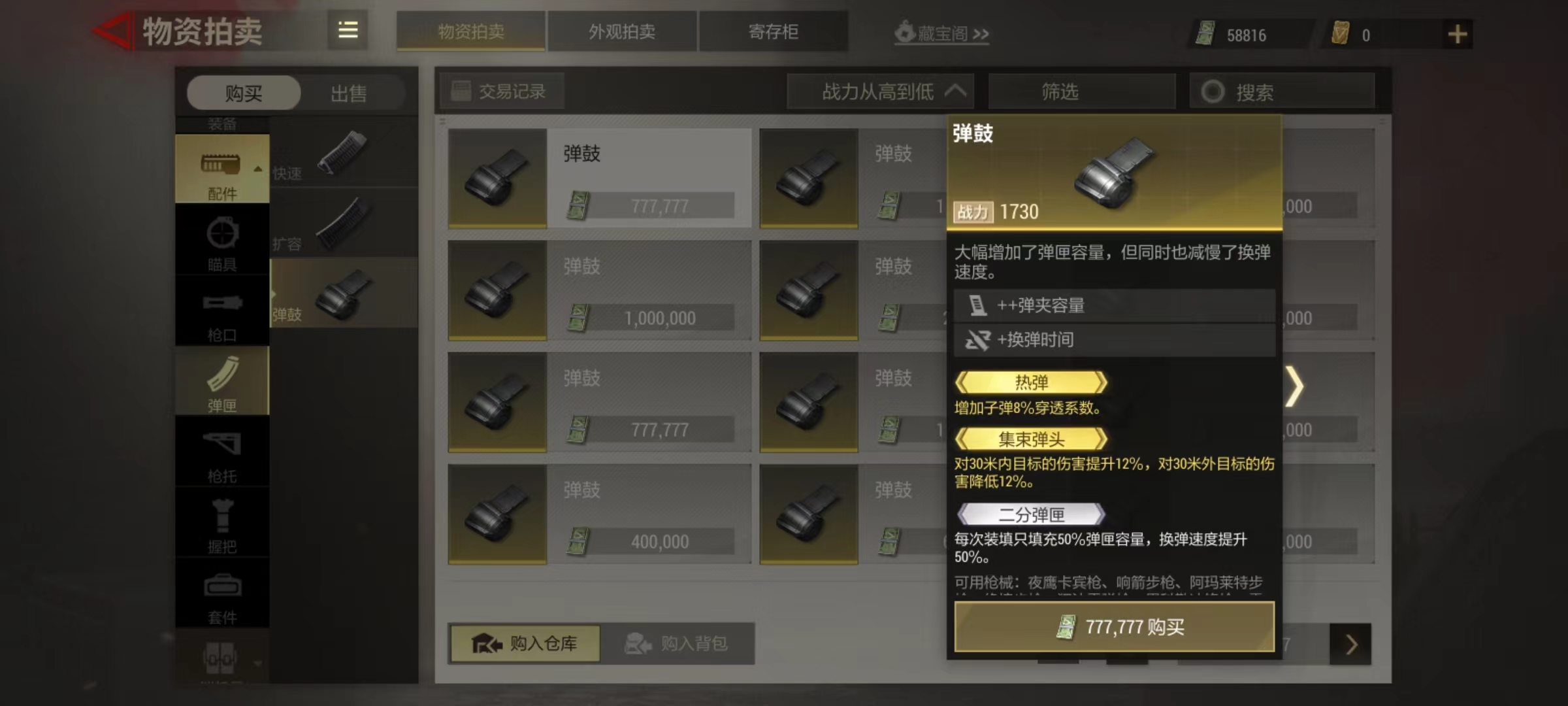
Task: Switch to the 外观拍卖 tab
Action: tap(622, 31)
